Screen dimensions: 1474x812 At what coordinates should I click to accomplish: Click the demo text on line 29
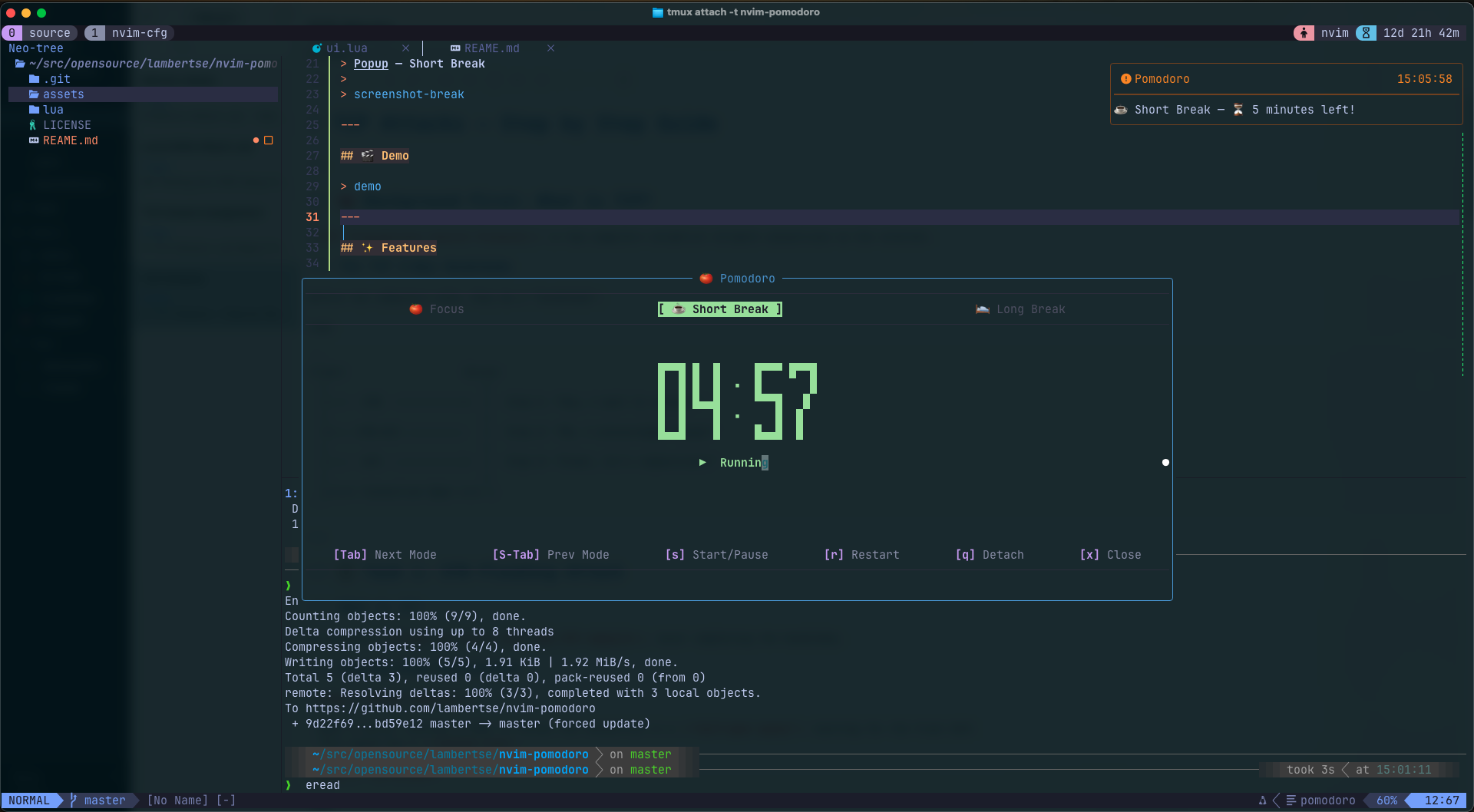(x=368, y=186)
